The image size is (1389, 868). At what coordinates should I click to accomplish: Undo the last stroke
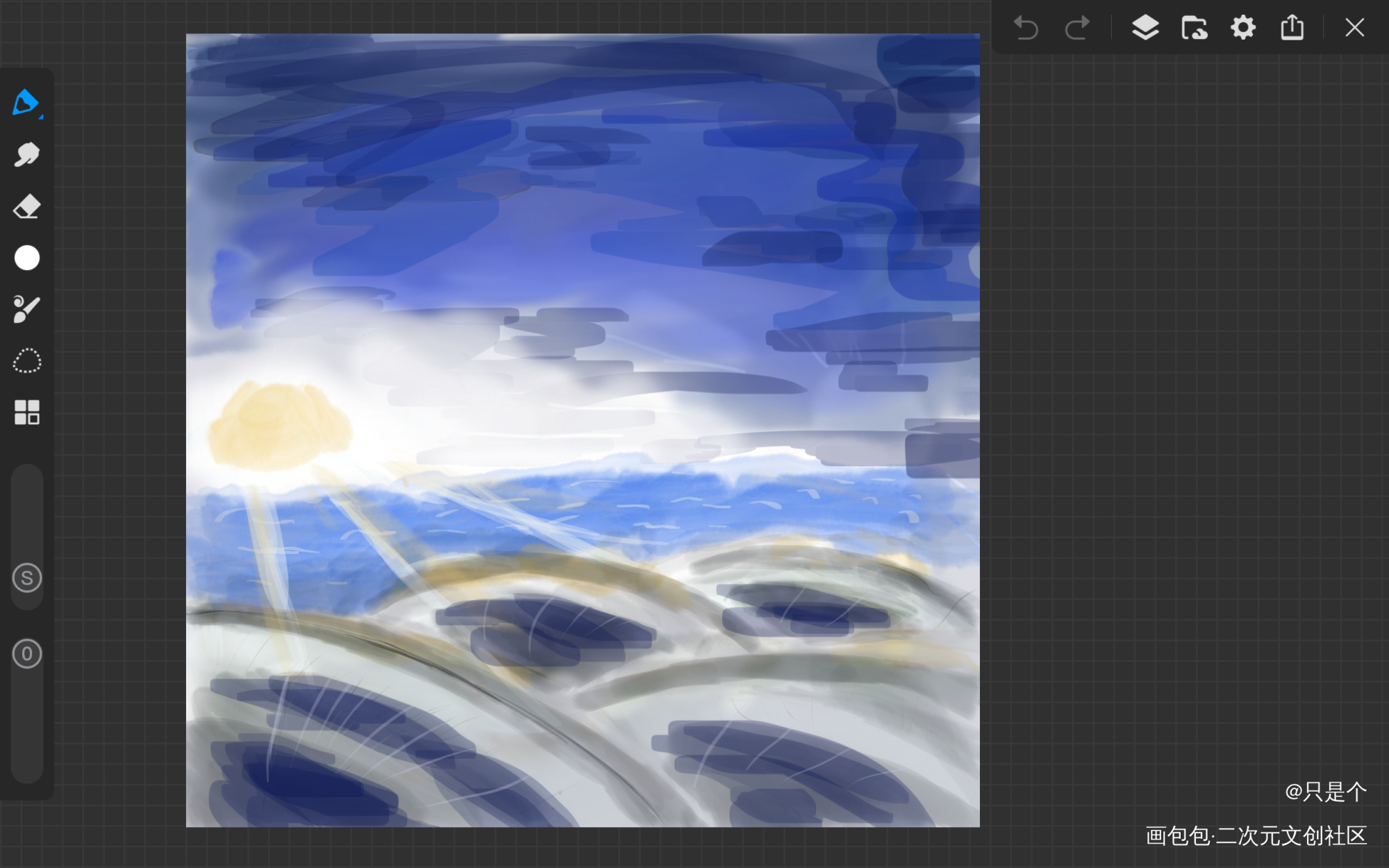(x=1026, y=28)
